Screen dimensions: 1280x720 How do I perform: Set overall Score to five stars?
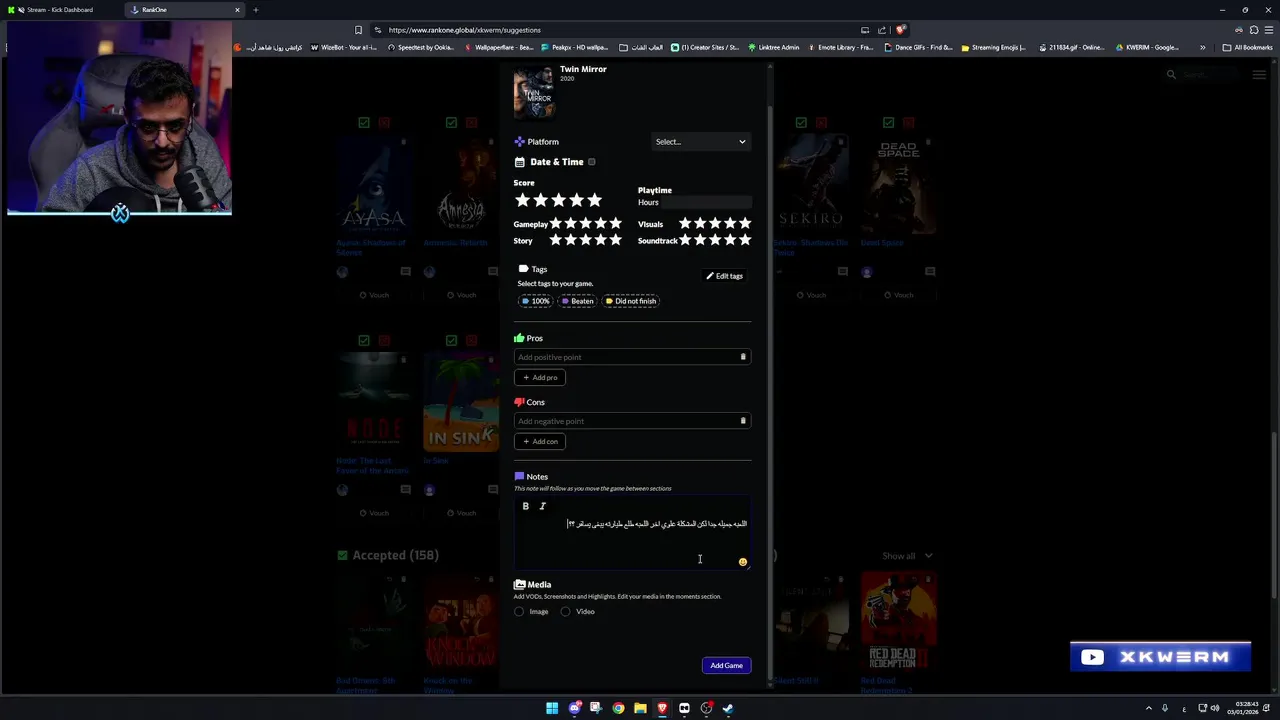tap(594, 200)
